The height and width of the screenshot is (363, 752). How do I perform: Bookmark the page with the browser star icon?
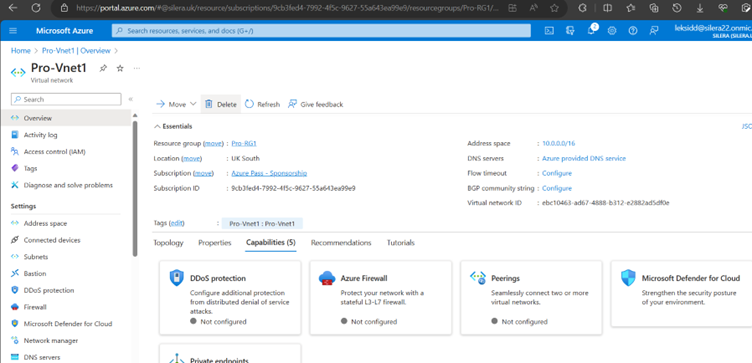[554, 8]
